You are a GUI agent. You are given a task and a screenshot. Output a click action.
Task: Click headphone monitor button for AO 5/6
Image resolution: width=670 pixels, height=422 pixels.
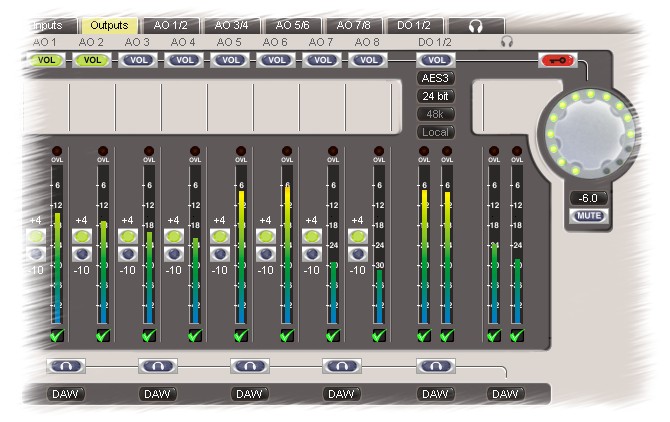pyautogui.click(x=250, y=366)
